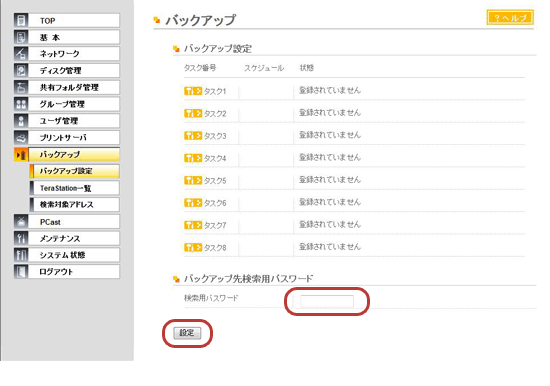550x386 pixels.
Task: Open ディスク管理 menu
Action: pyautogui.click(x=74, y=71)
